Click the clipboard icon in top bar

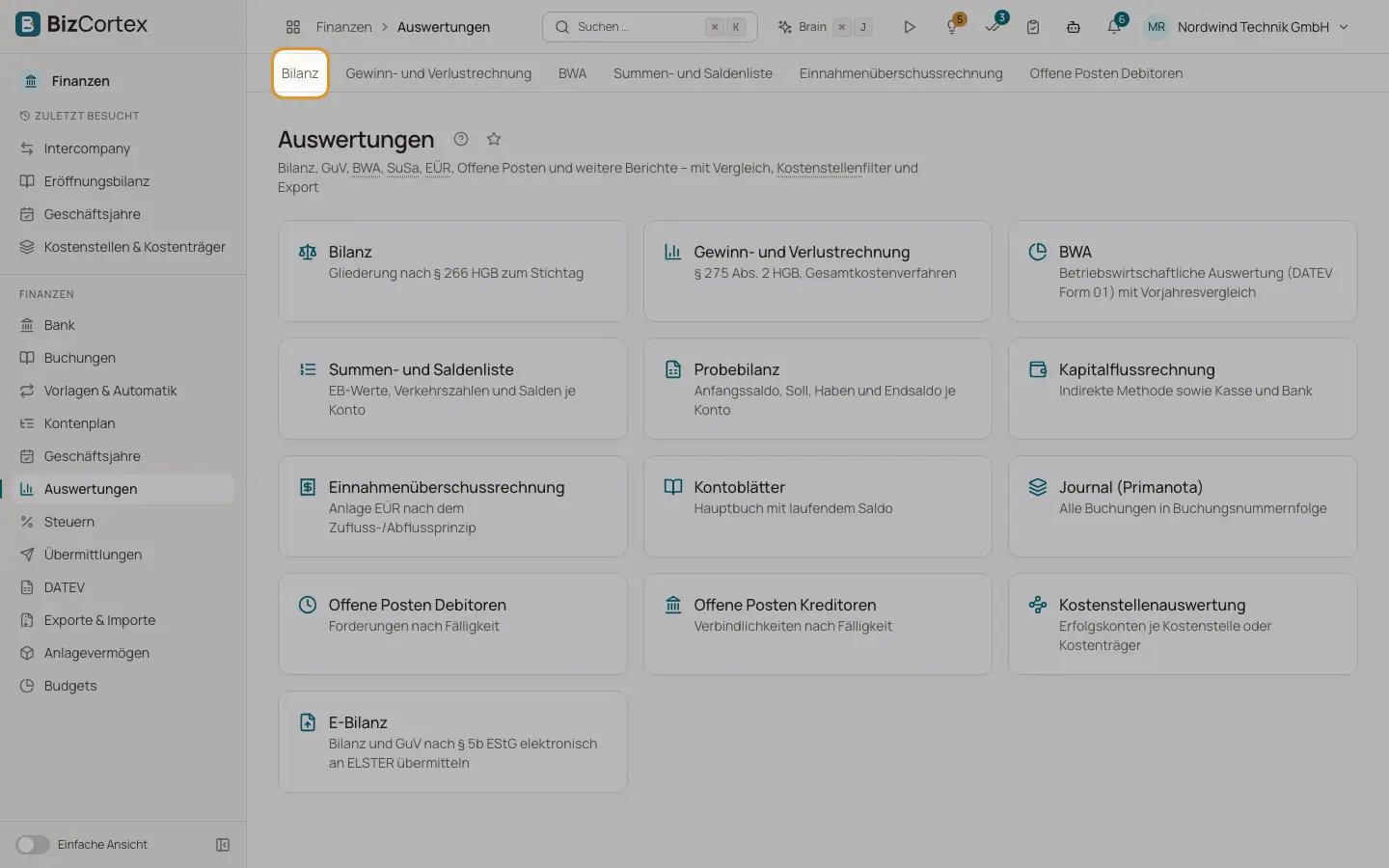pos(1033,27)
